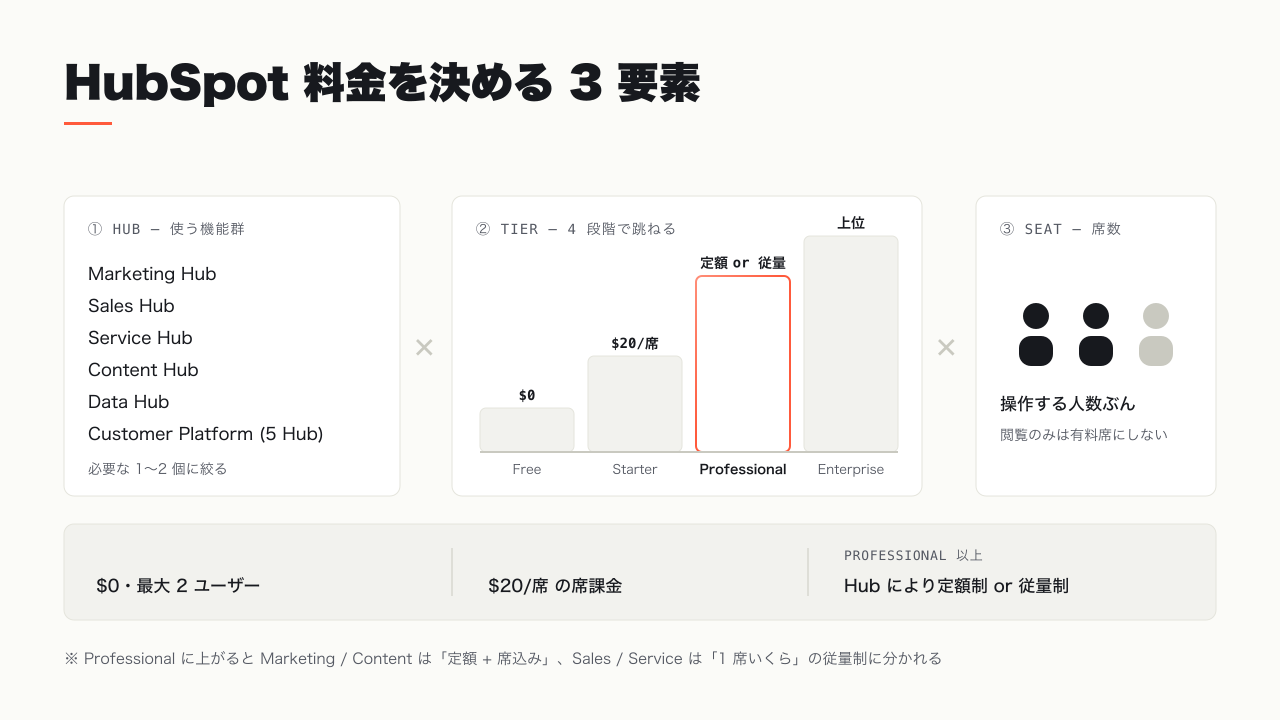Select the Starter tier bar

(635, 404)
